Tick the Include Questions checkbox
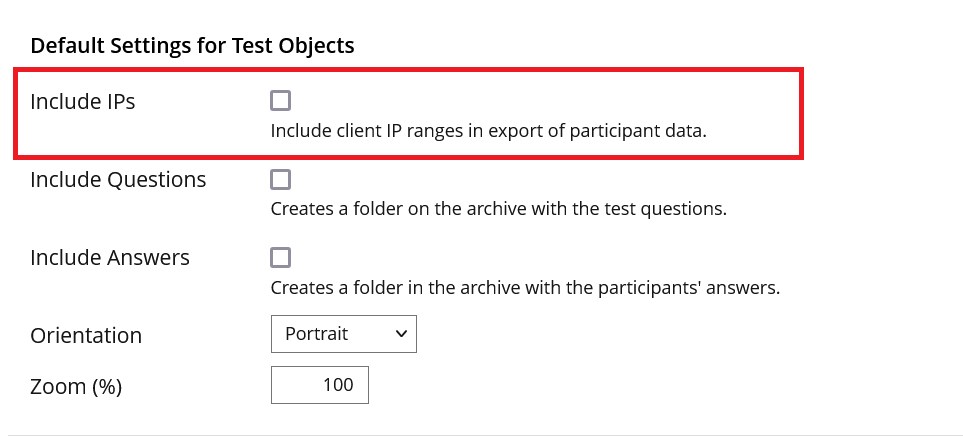The image size is (963, 441). pyautogui.click(x=281, y=179)
